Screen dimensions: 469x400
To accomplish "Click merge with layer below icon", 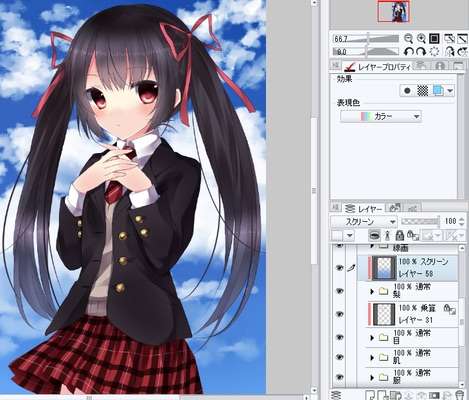I will click(x=421, y=395).
